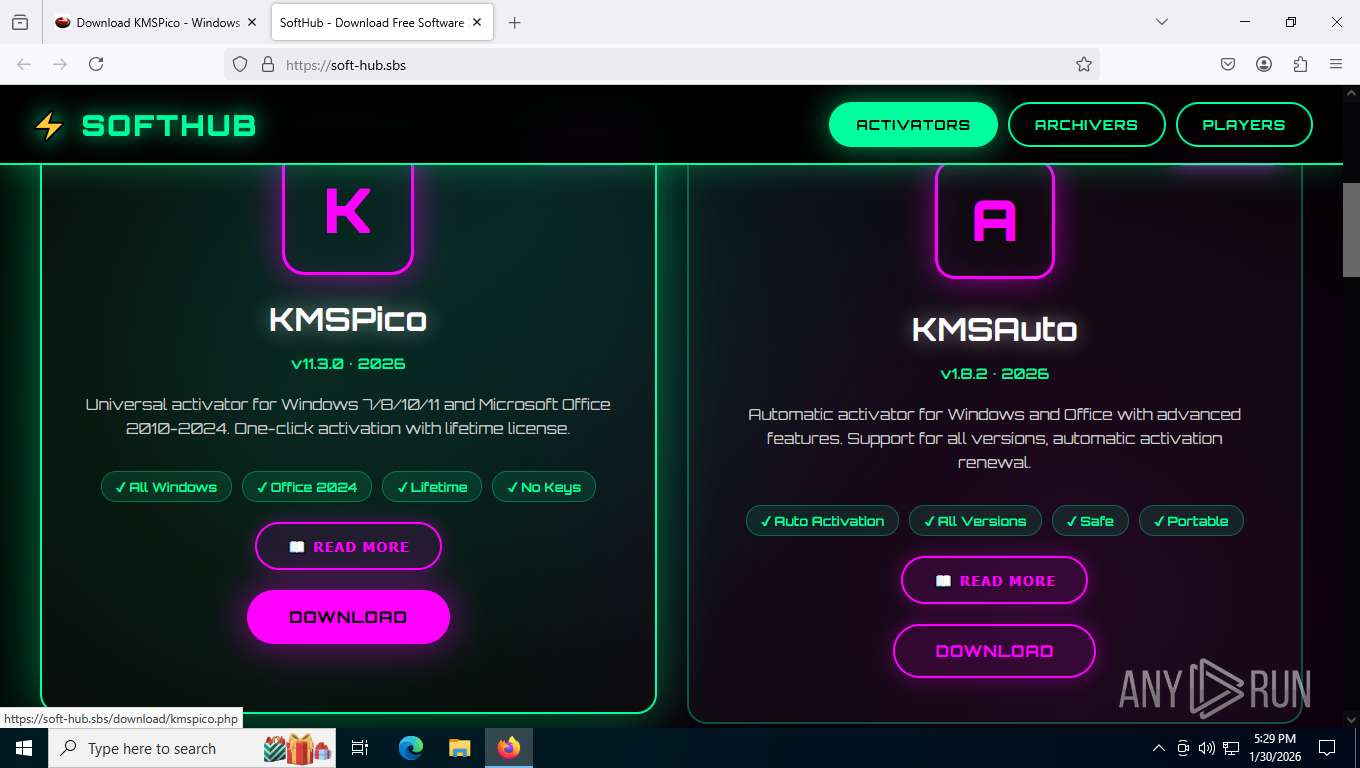Read more about KMSPico
1360x768 pixels.
point(348,547)
